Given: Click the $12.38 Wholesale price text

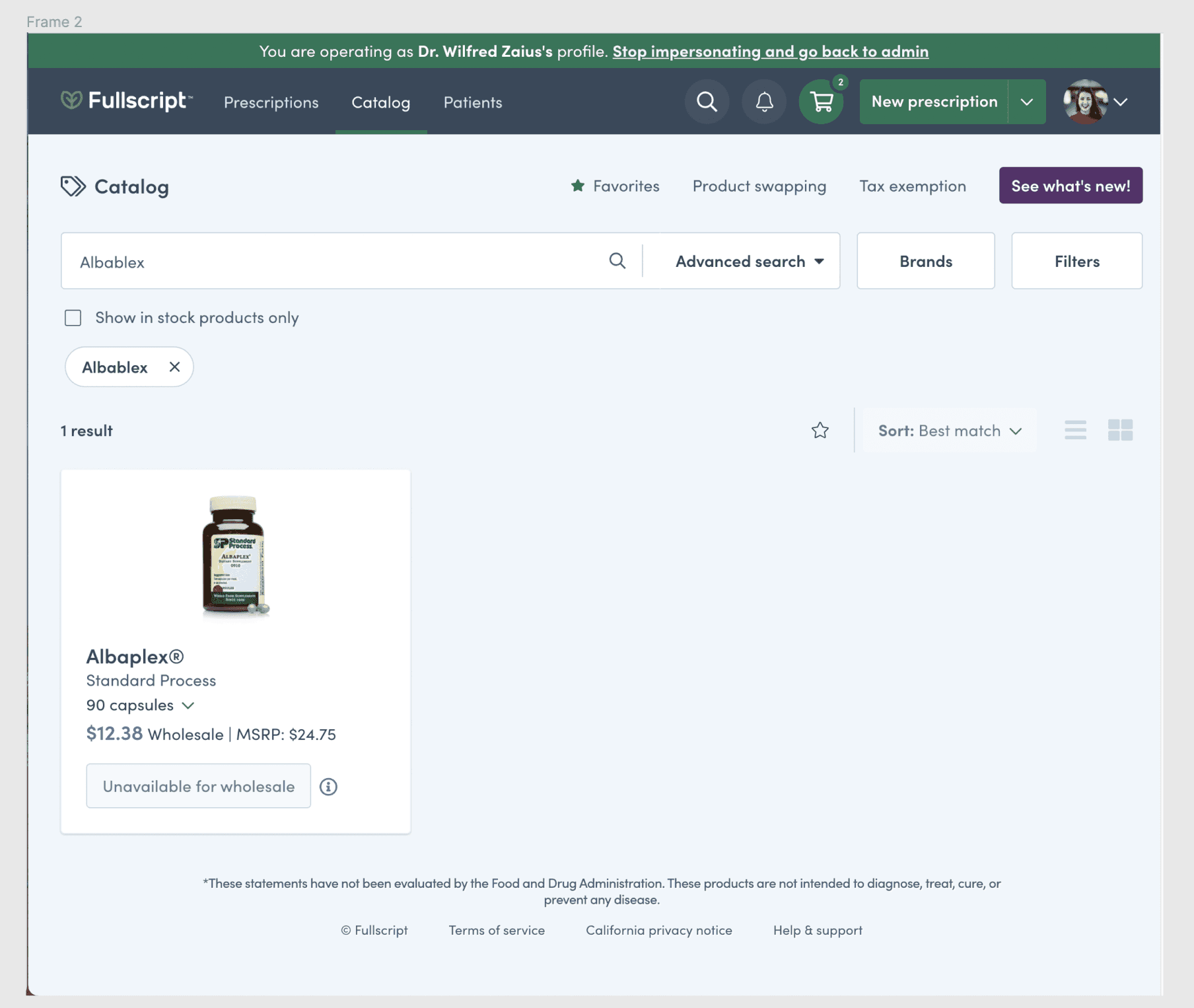Looking at the screenshot, I should (155, 734).
